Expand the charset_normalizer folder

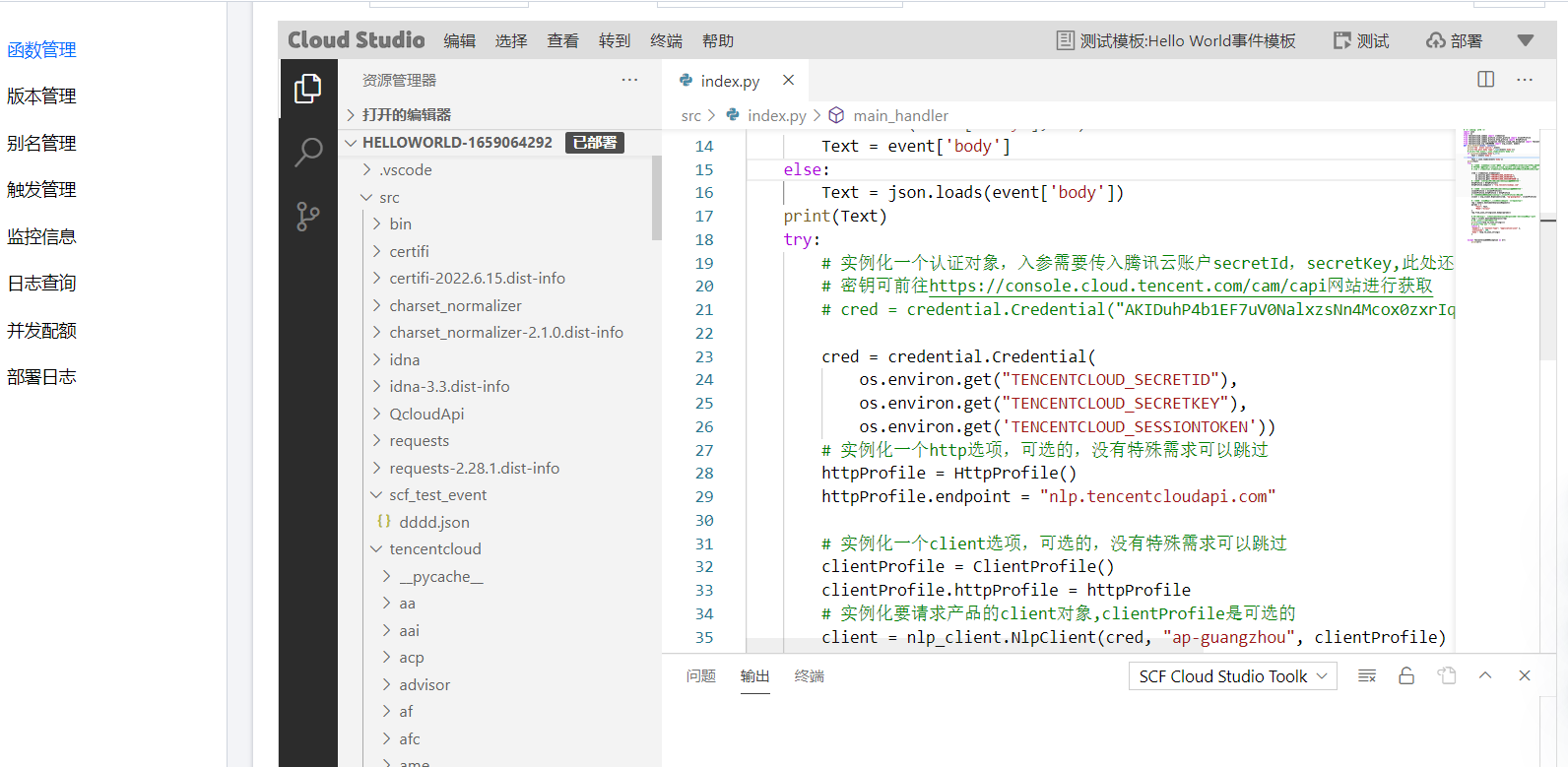[x=377, y=305]
